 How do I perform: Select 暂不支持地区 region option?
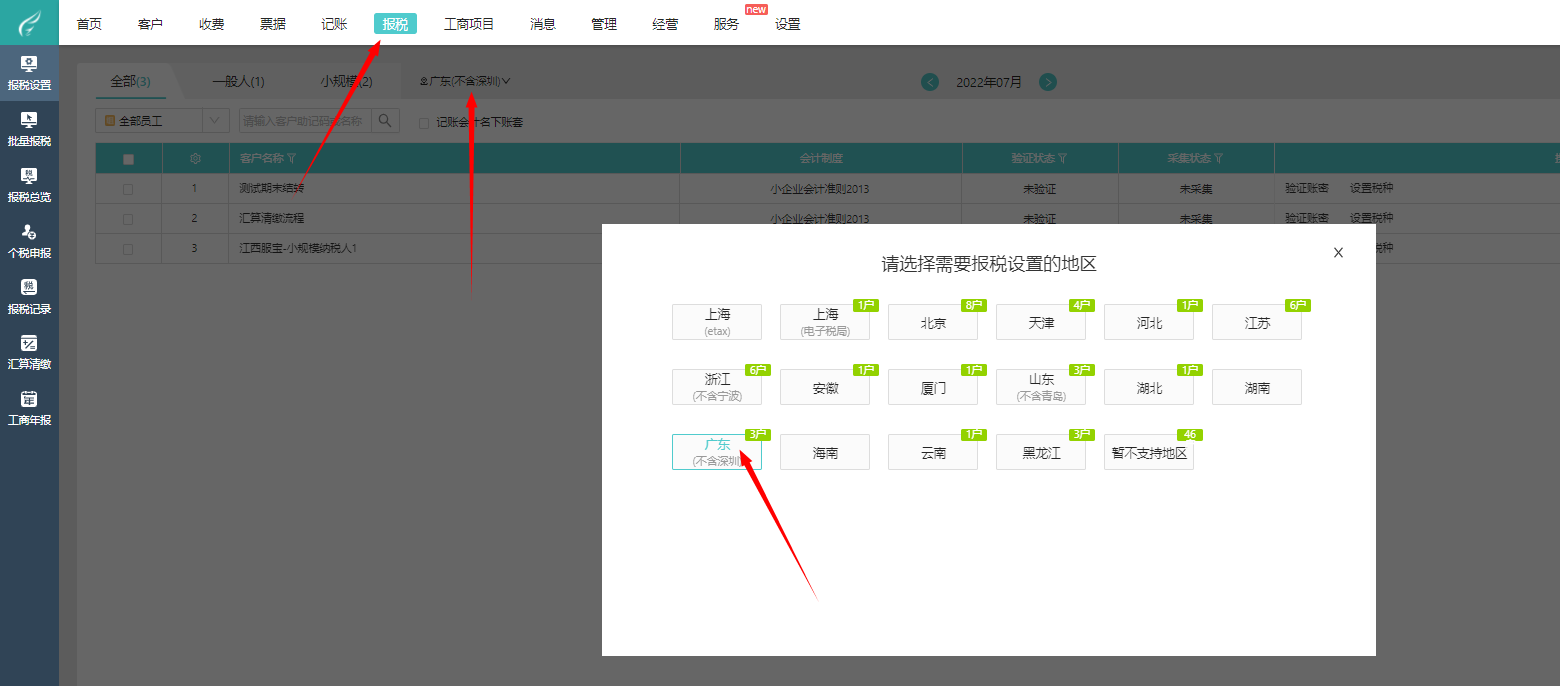click(1149, 453)
